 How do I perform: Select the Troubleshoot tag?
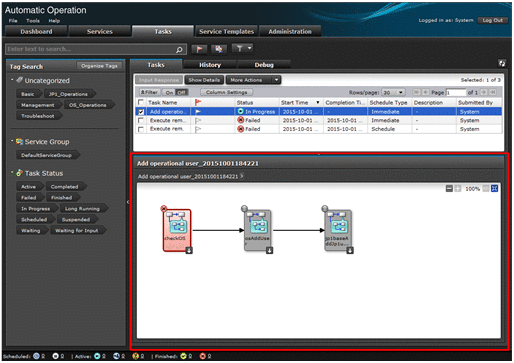(x=39, y=116)
